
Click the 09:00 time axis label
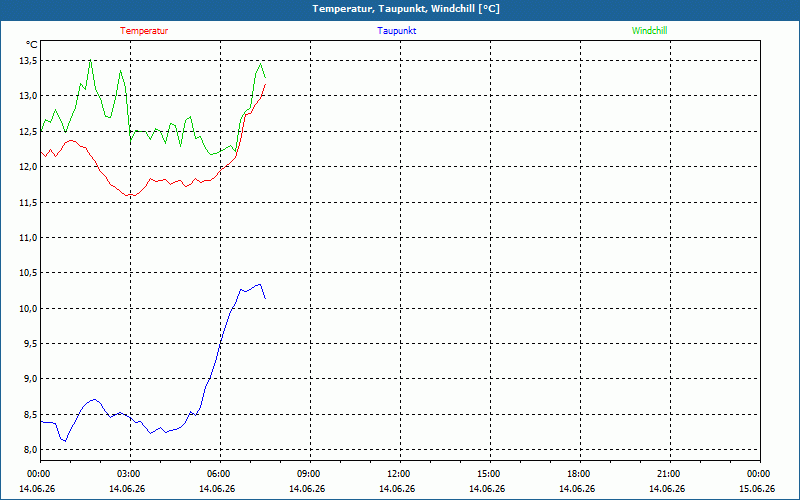[307, 474]
